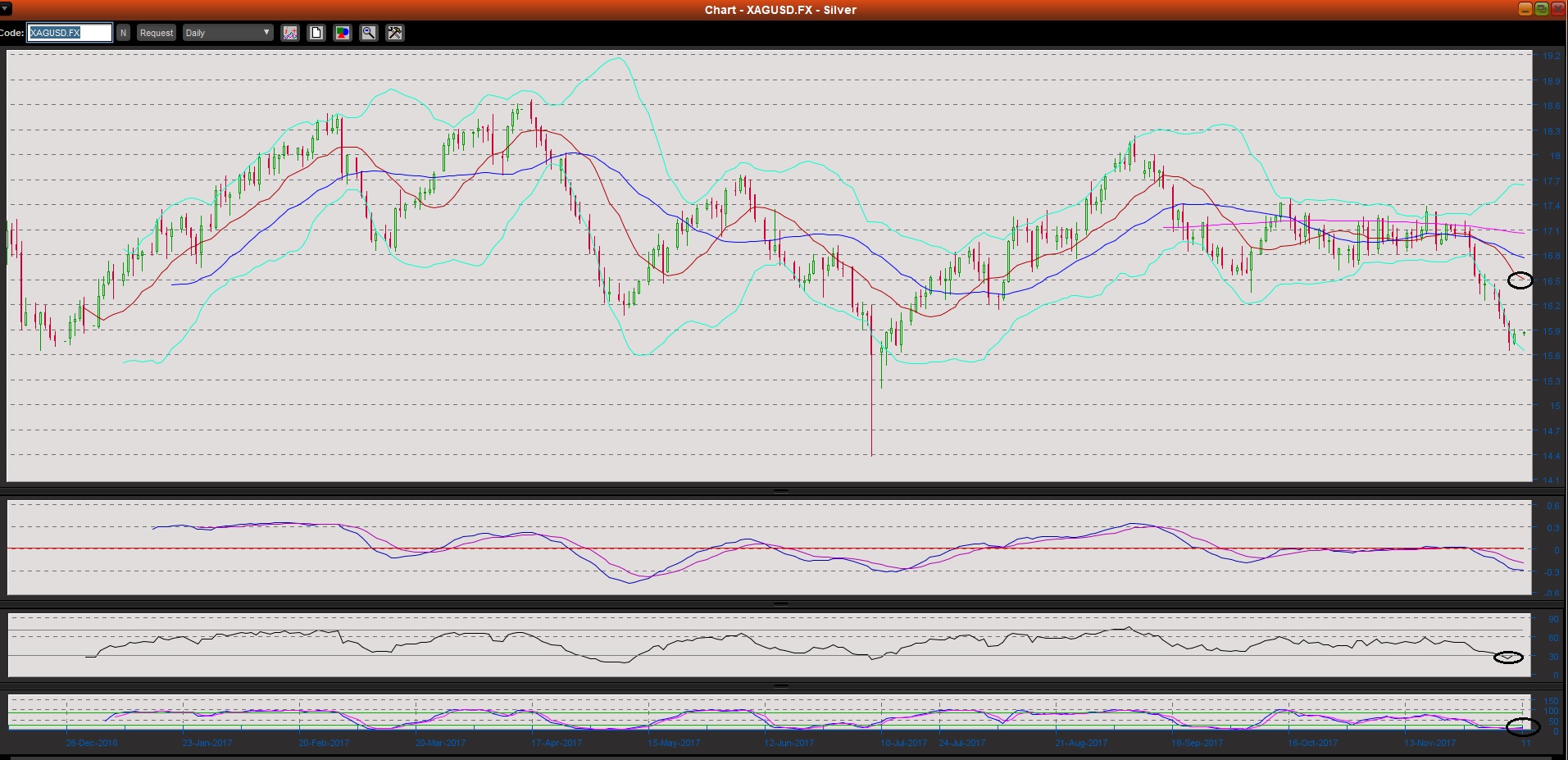Click the 12-Jun-2017 date label
This screenshot has height=760, width=1568.
789,743
